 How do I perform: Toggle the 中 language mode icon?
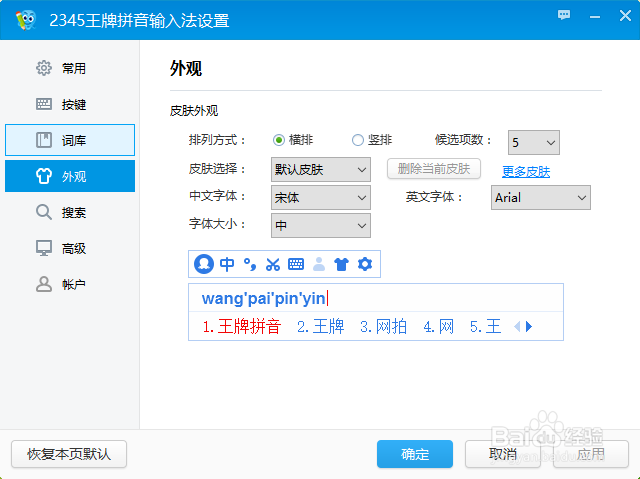[x=227, y=264]
